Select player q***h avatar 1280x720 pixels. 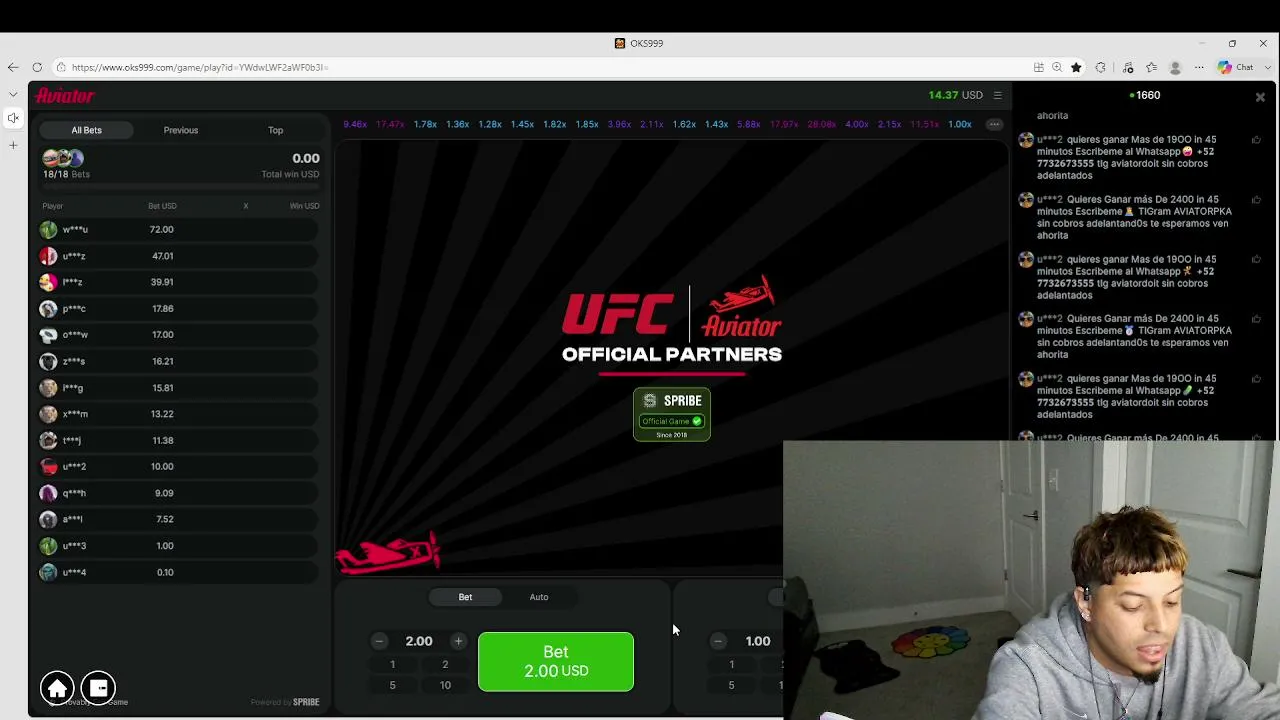(48, 493)
